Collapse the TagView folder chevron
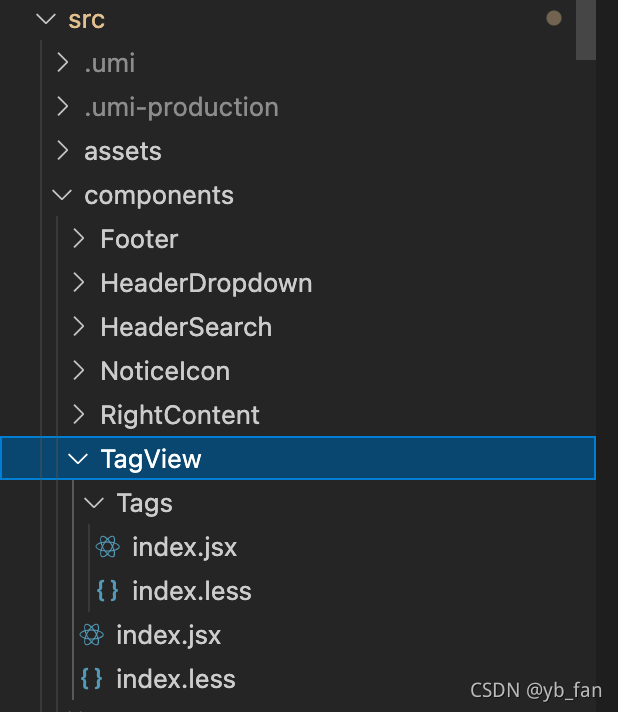This screenshot has height=712, width=618. click(x=78, y=459)
